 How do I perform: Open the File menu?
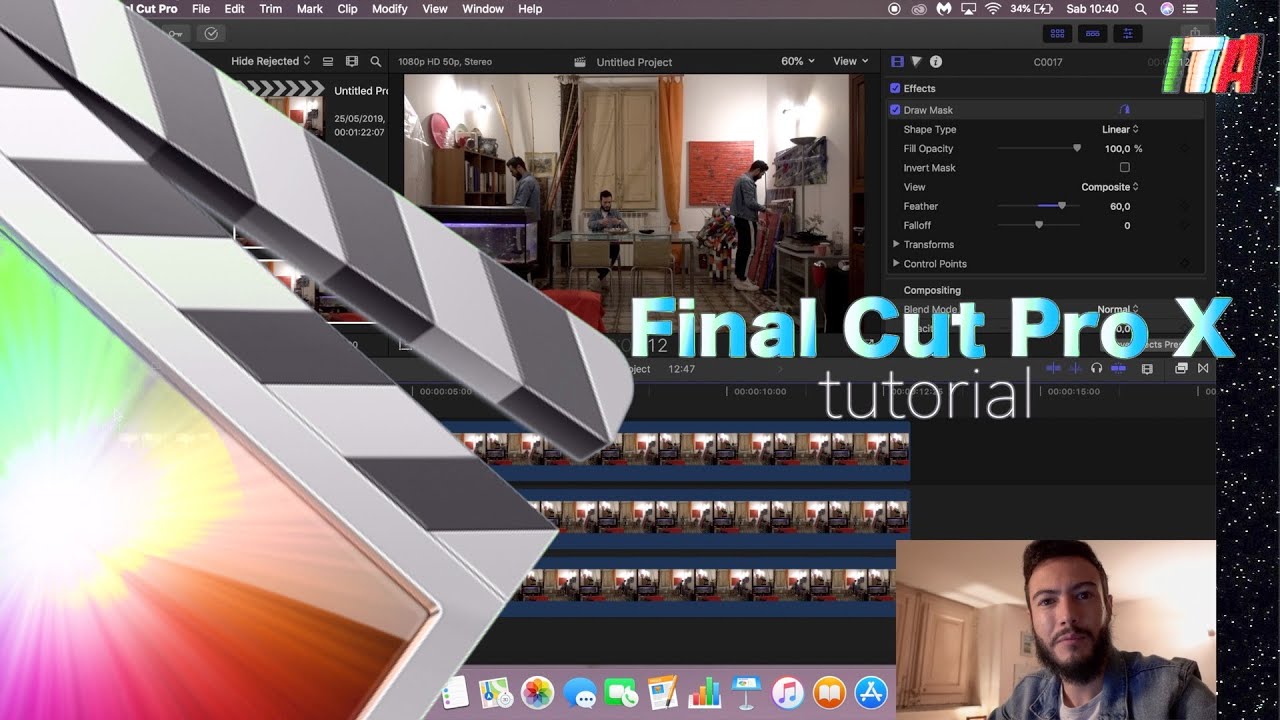pos(201,9)
